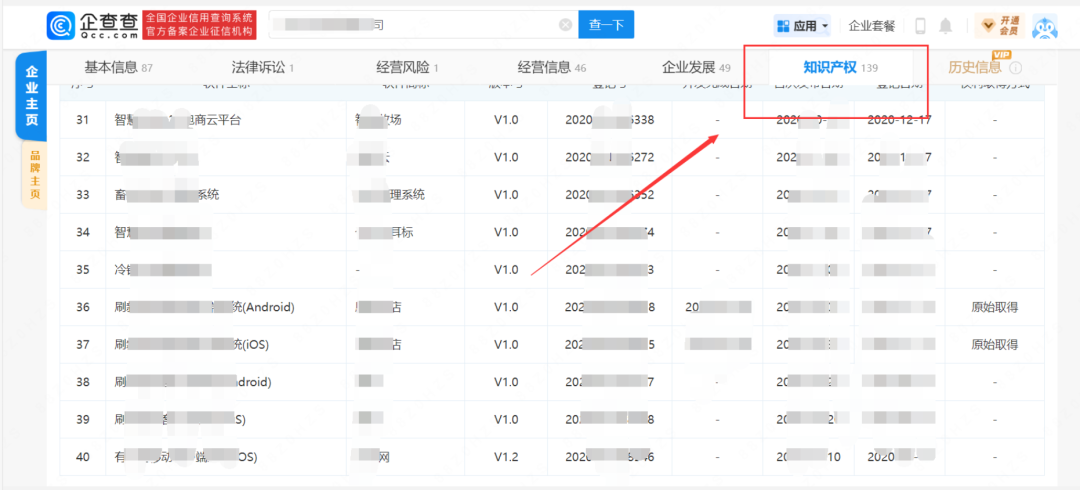The height and width of the screenshot is (490, 1080).
Task: Switch to the 经营信息 tab
Action: tap(552, 68)
